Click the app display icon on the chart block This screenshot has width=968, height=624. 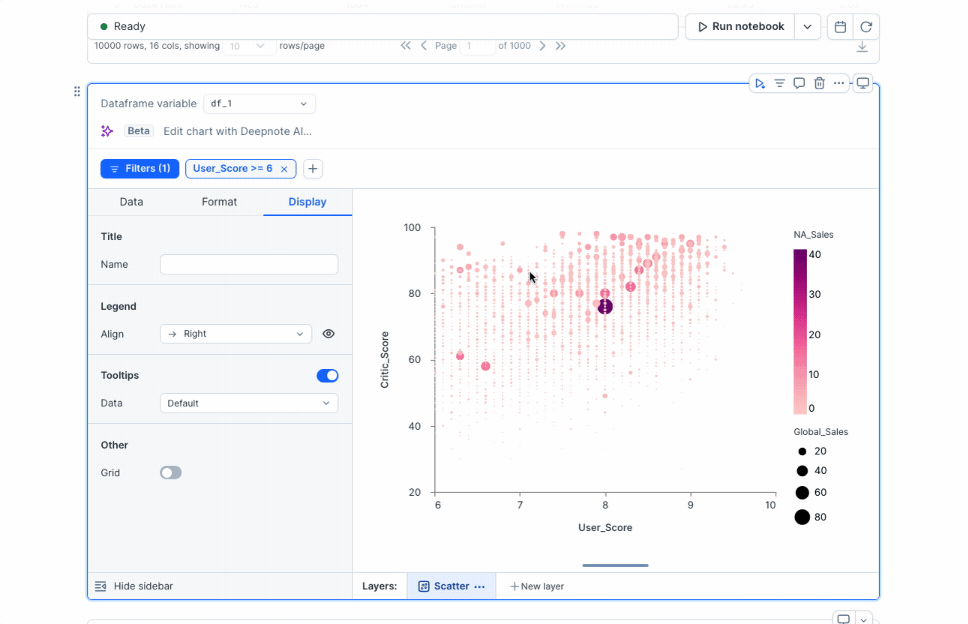pyautogui.click(x=863, y=83)
